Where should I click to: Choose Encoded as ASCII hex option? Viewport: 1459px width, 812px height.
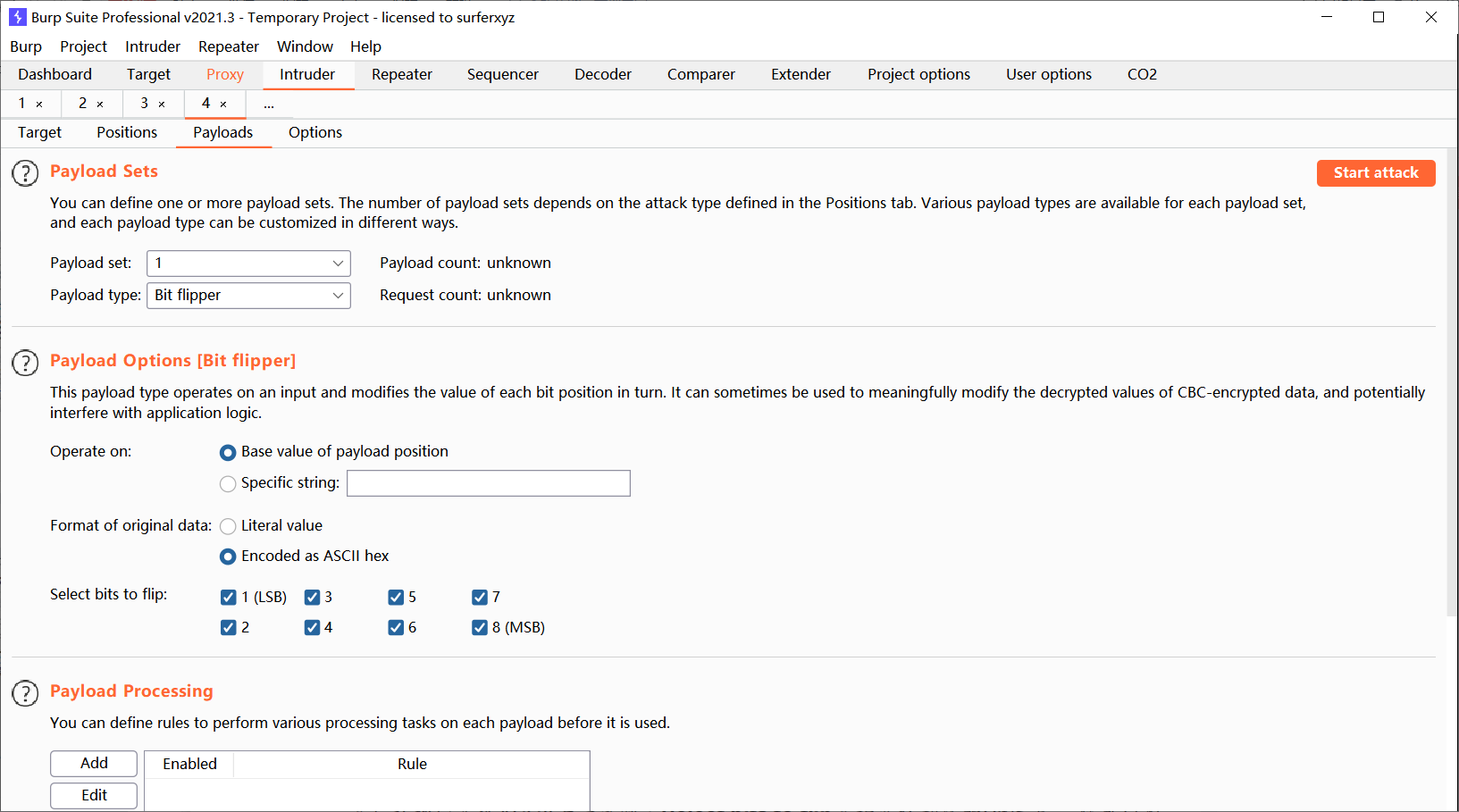click(228, 557)
